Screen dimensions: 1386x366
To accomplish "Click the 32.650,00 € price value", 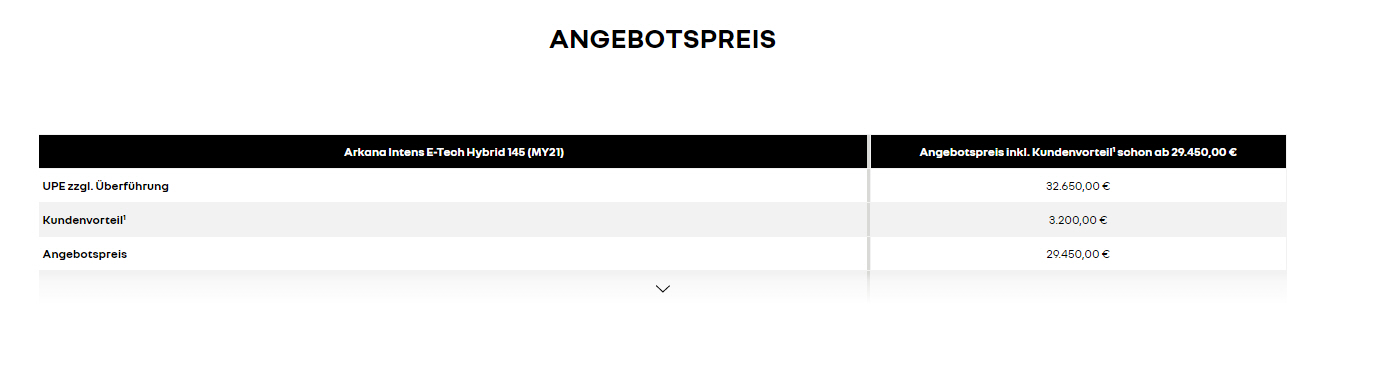I will (1078, 186).
